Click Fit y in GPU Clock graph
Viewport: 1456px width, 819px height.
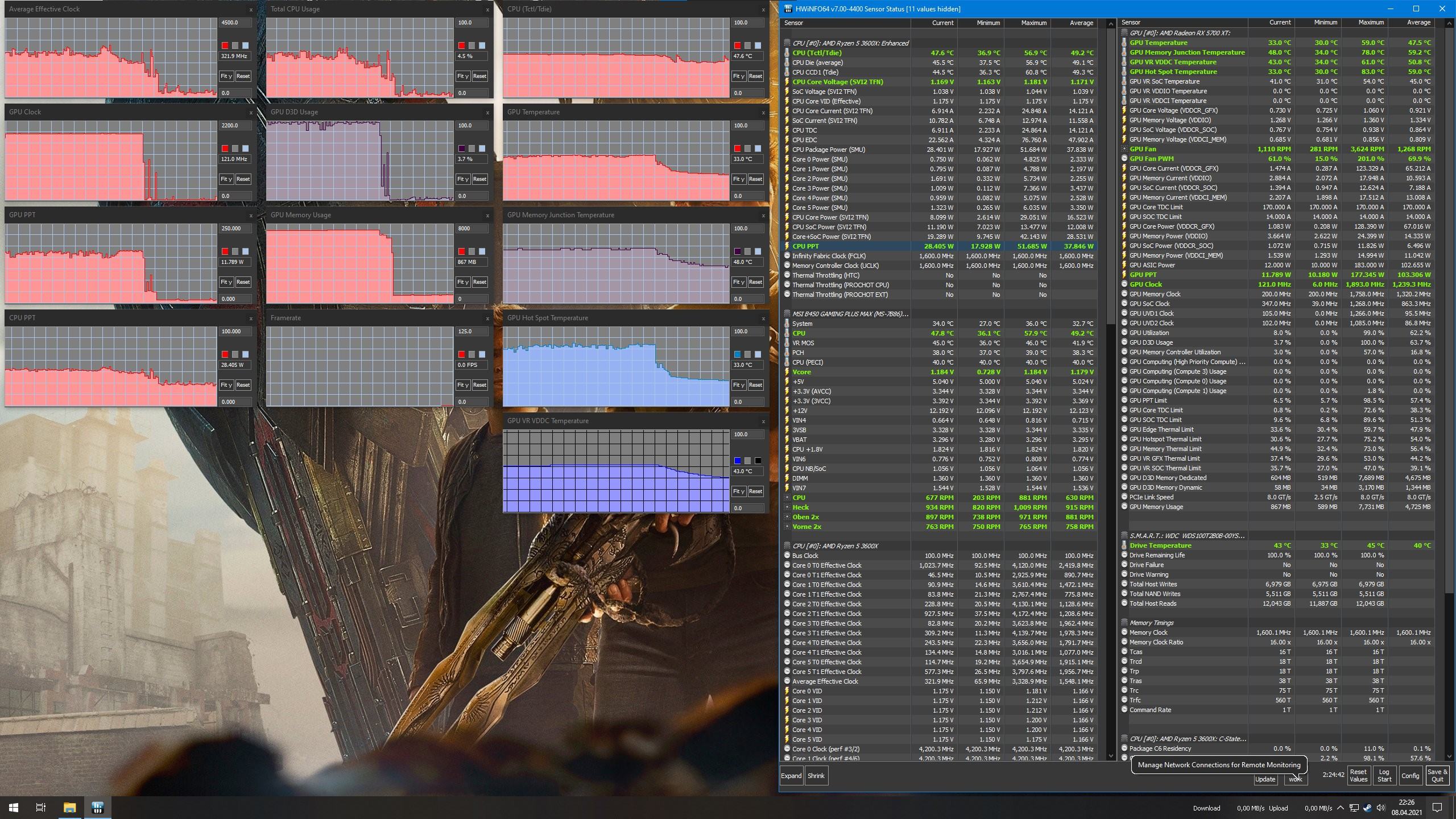point(226,179)
